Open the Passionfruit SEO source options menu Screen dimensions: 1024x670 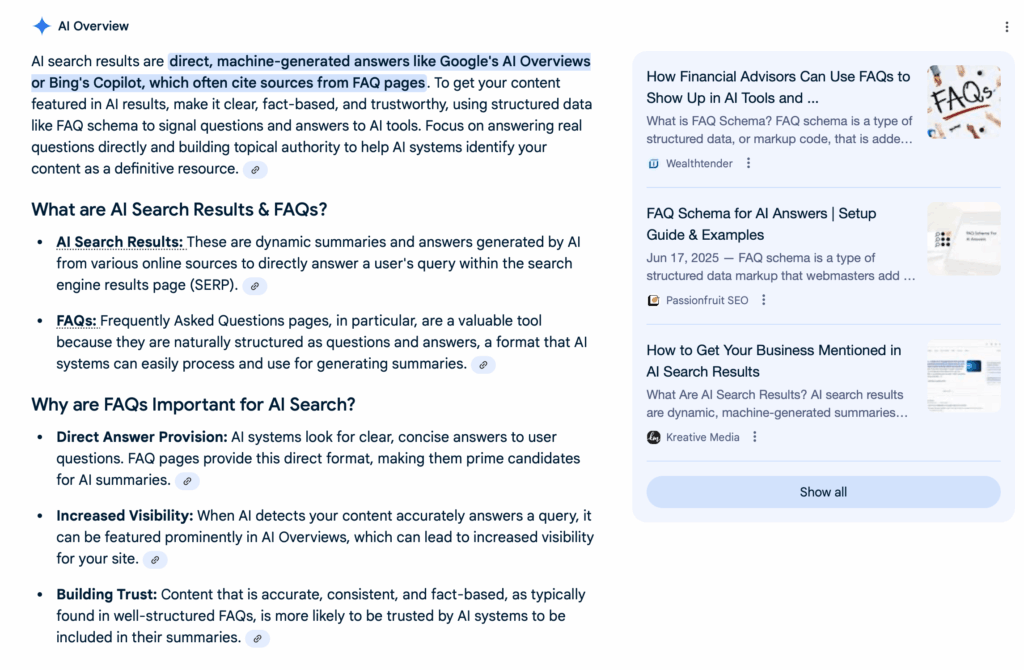click(764, 300)
